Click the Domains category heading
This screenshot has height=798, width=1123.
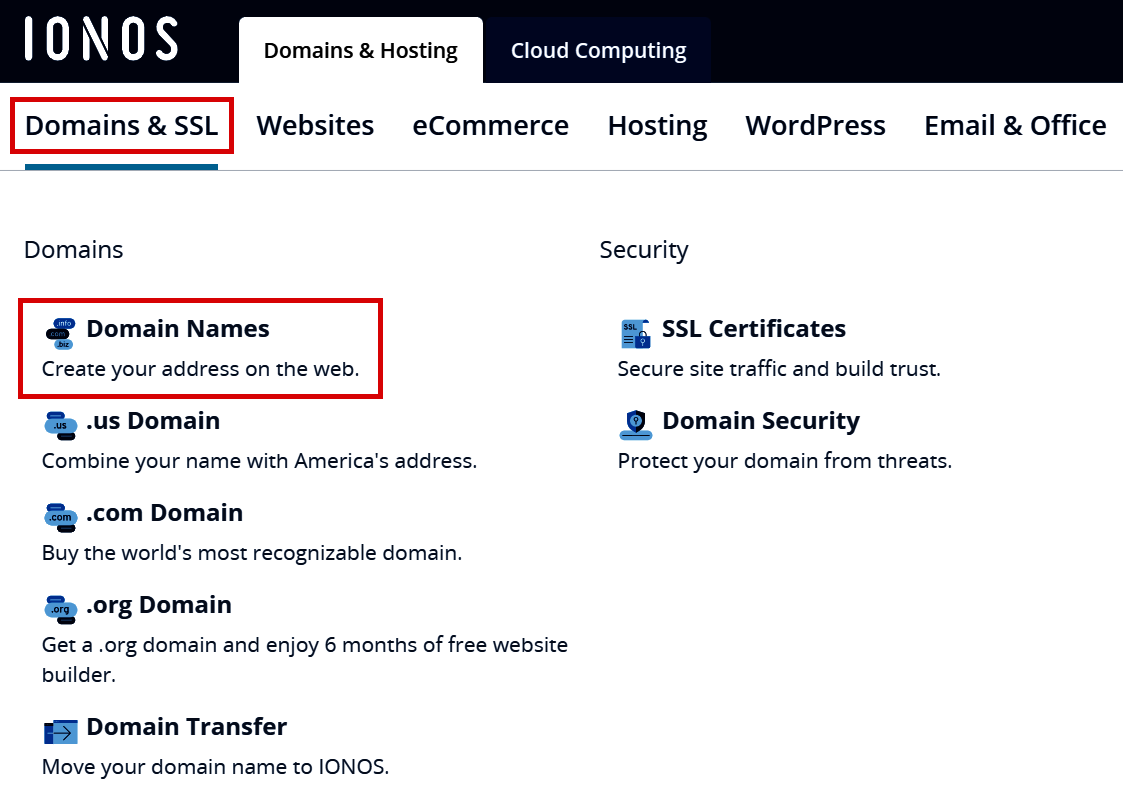pyautogui.click(x=73, y=249)
